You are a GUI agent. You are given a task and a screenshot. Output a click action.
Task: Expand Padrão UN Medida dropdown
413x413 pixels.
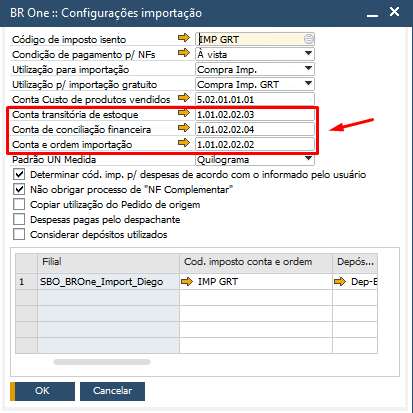coord(309,158)
